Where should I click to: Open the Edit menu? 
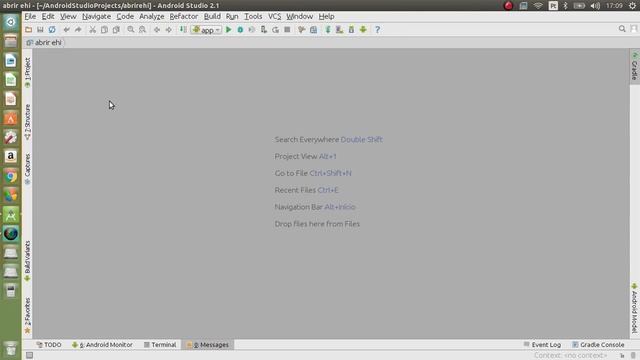click(x=48, y=16)
